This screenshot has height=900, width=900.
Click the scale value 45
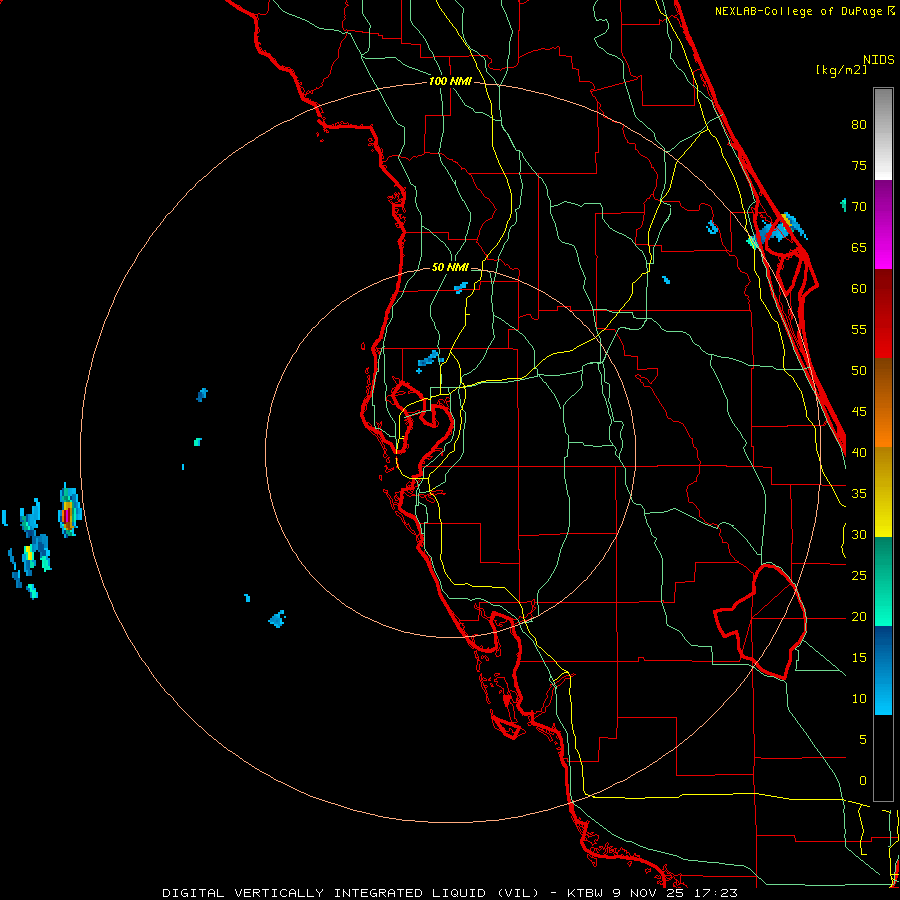tap(859, 412)
